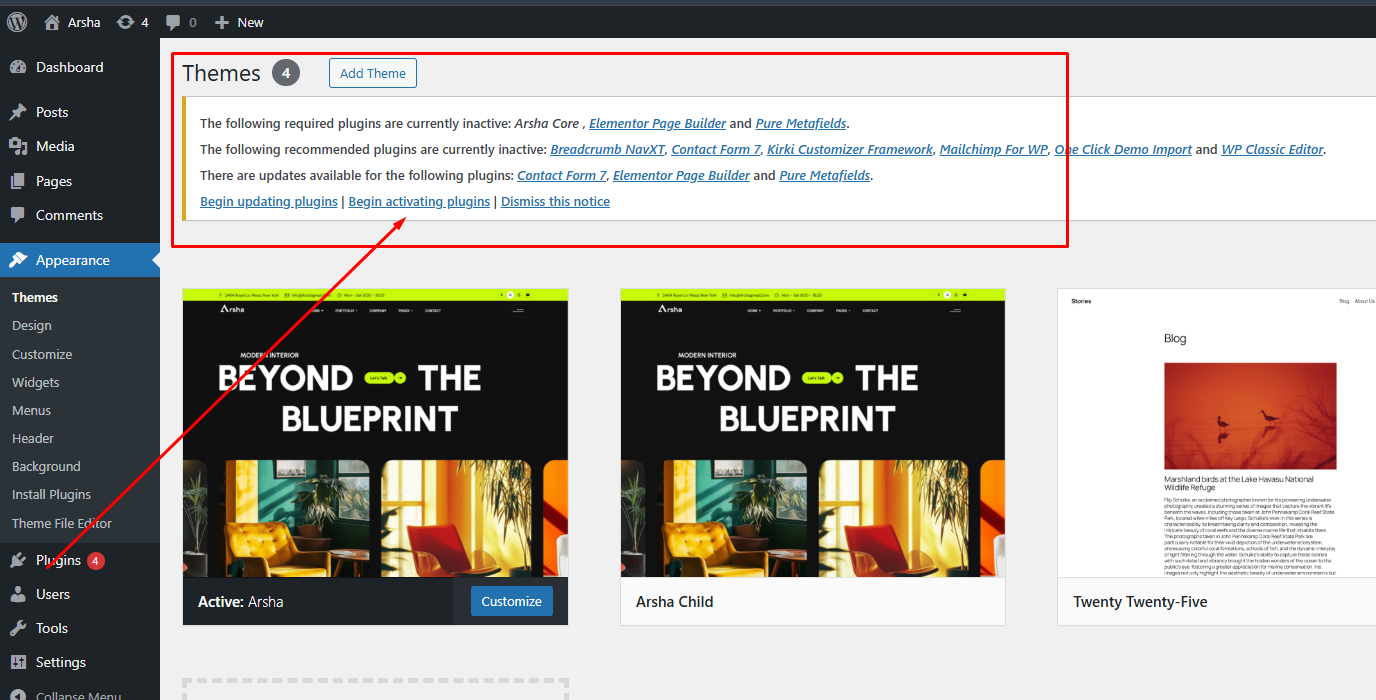Select the active Arsha theme thumbnail

coord(375,433)
